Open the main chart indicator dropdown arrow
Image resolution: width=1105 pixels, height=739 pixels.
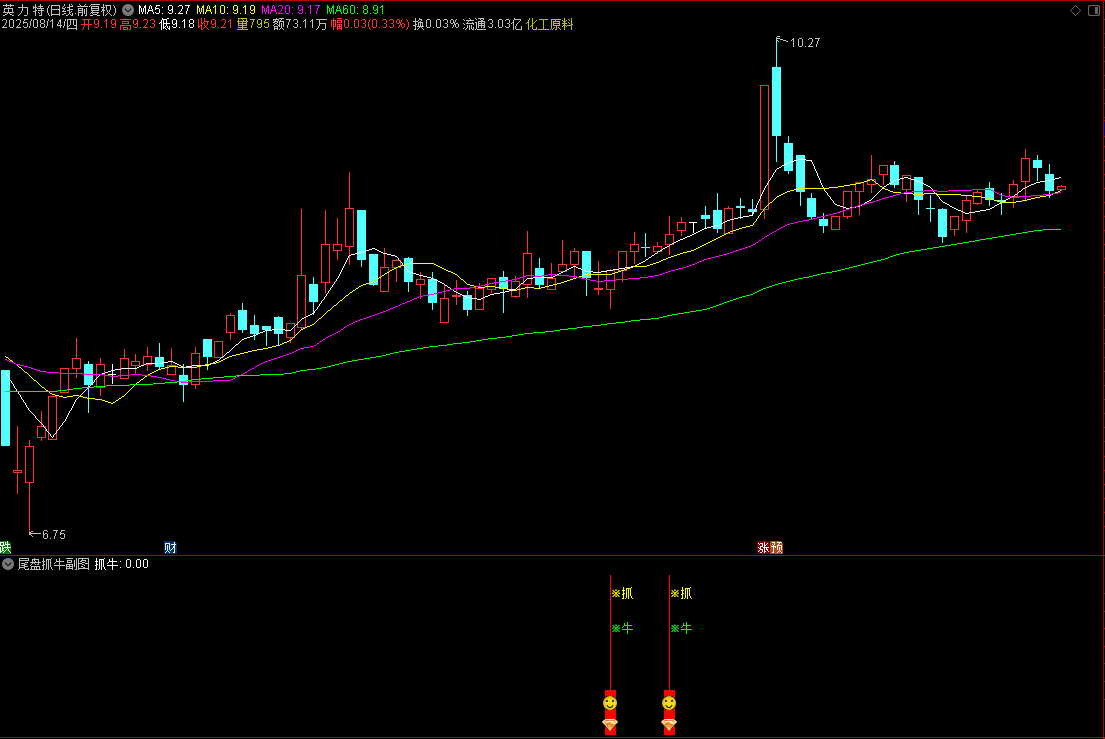click(x=128, y=10)
